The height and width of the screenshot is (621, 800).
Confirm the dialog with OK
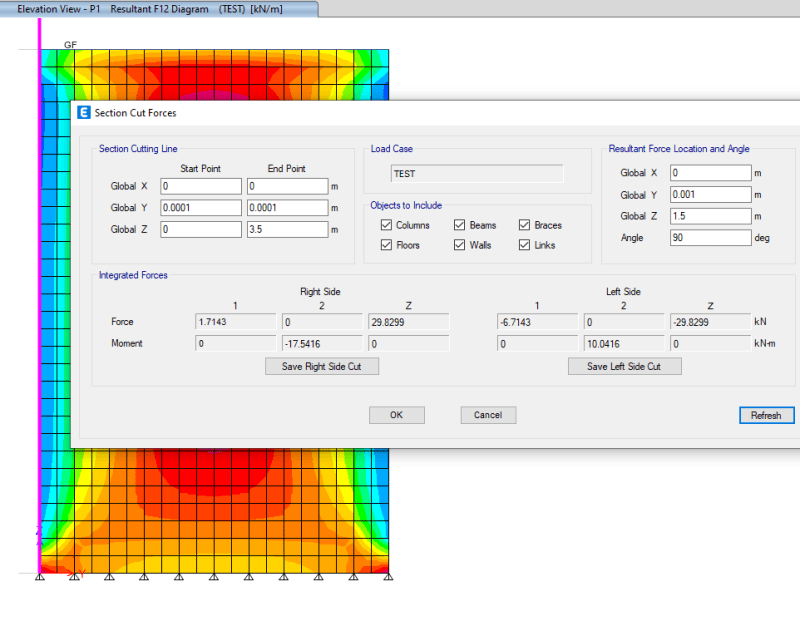(x=396, y=415)
